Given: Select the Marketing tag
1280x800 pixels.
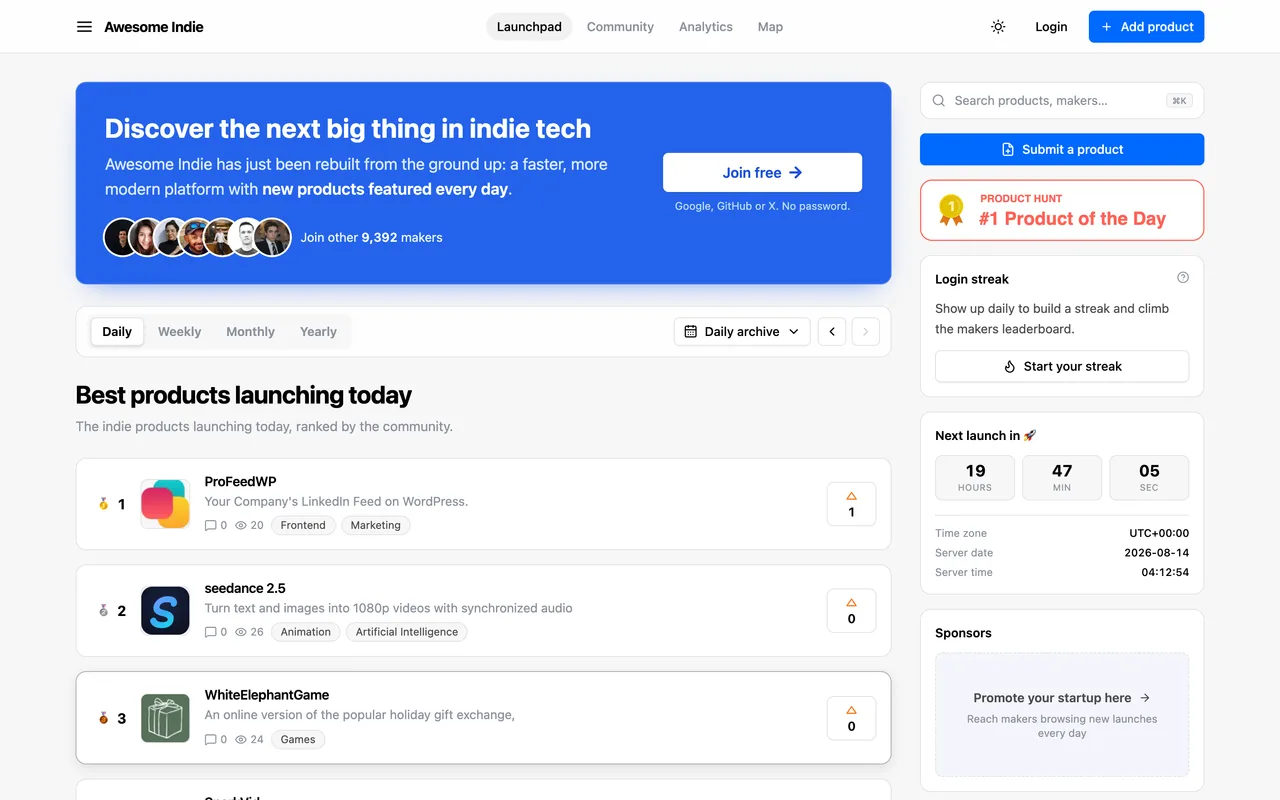Looking at the screenshot, I should tap(376, 525).
